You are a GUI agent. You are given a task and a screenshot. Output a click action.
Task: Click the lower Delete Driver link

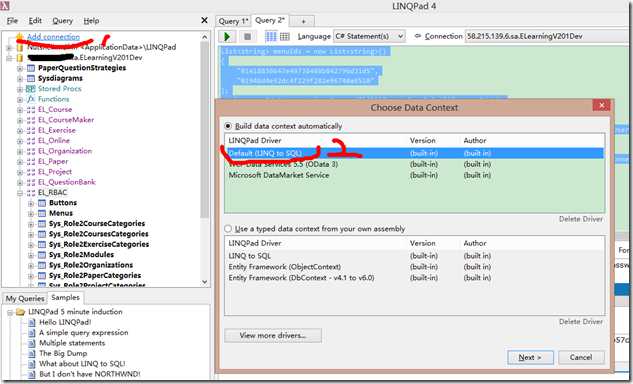coord(581,321)
